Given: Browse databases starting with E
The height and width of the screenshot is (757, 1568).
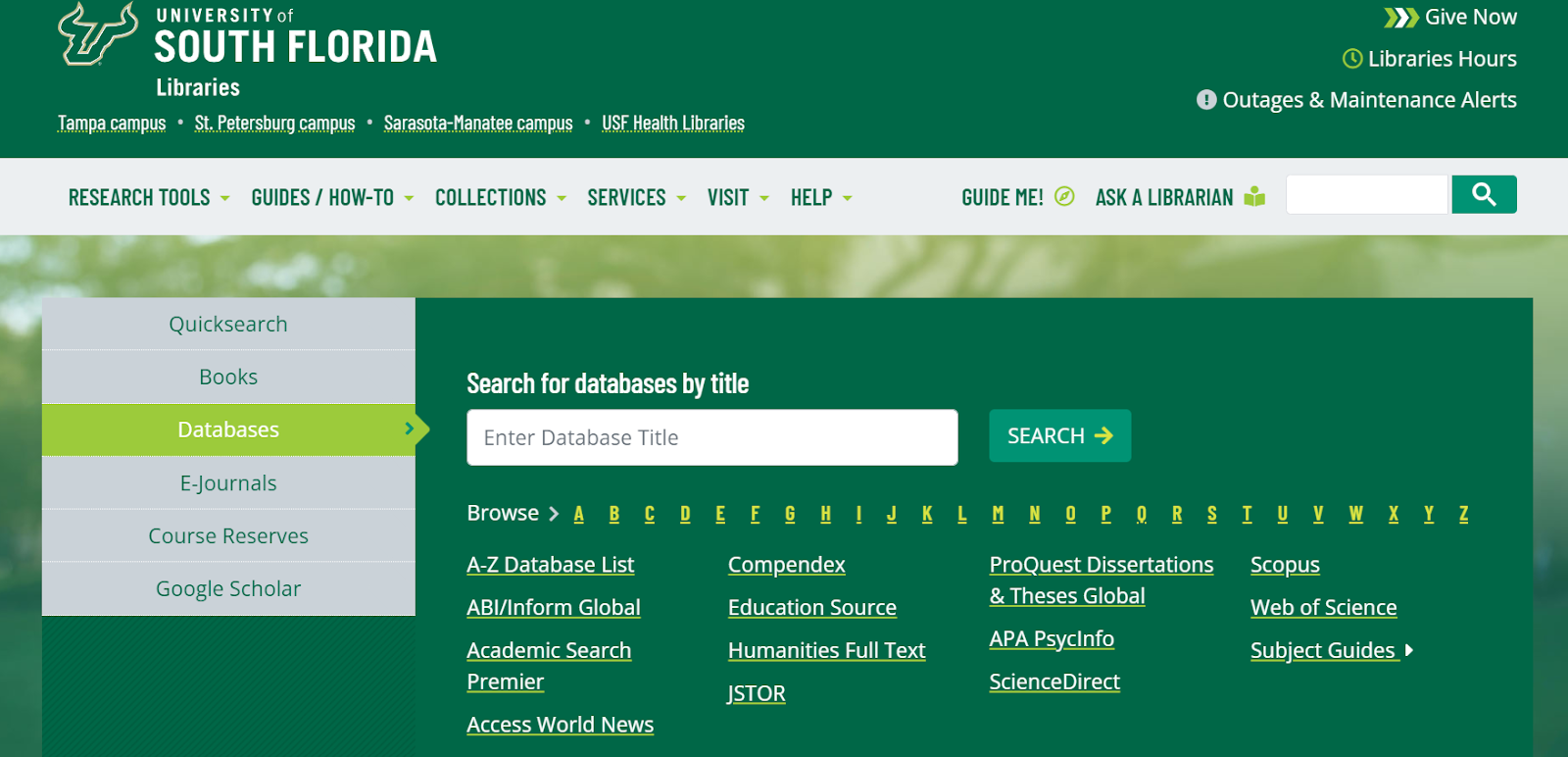Looking at the screenshot, I should (x=720, y=514).
